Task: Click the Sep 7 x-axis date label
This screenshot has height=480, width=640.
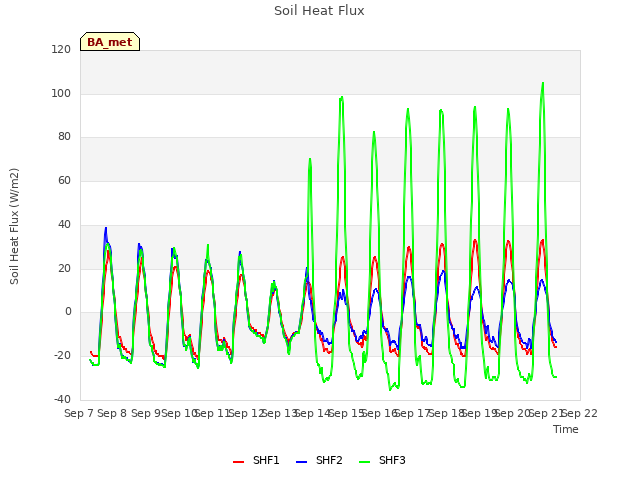Action: 79,413
